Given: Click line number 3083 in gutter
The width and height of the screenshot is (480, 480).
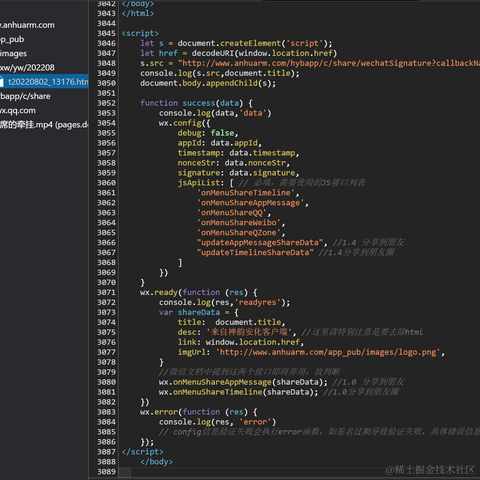Looking at the screenshot, I should (x=106, y=412).
